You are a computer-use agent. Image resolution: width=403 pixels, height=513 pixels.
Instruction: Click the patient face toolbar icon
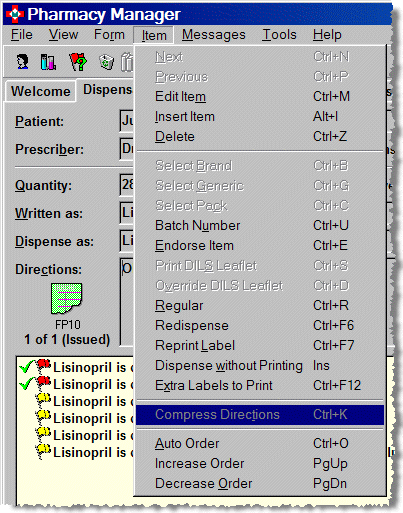coord(22,62)
